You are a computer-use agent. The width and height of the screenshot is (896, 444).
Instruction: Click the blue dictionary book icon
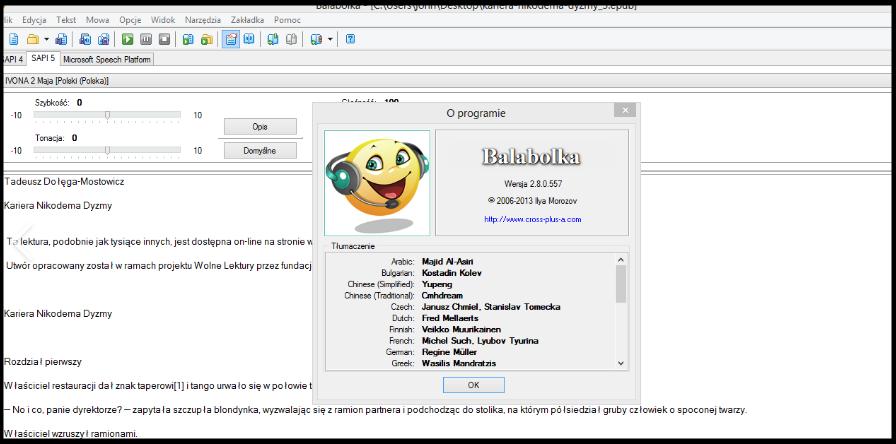[x=249, y=39]
